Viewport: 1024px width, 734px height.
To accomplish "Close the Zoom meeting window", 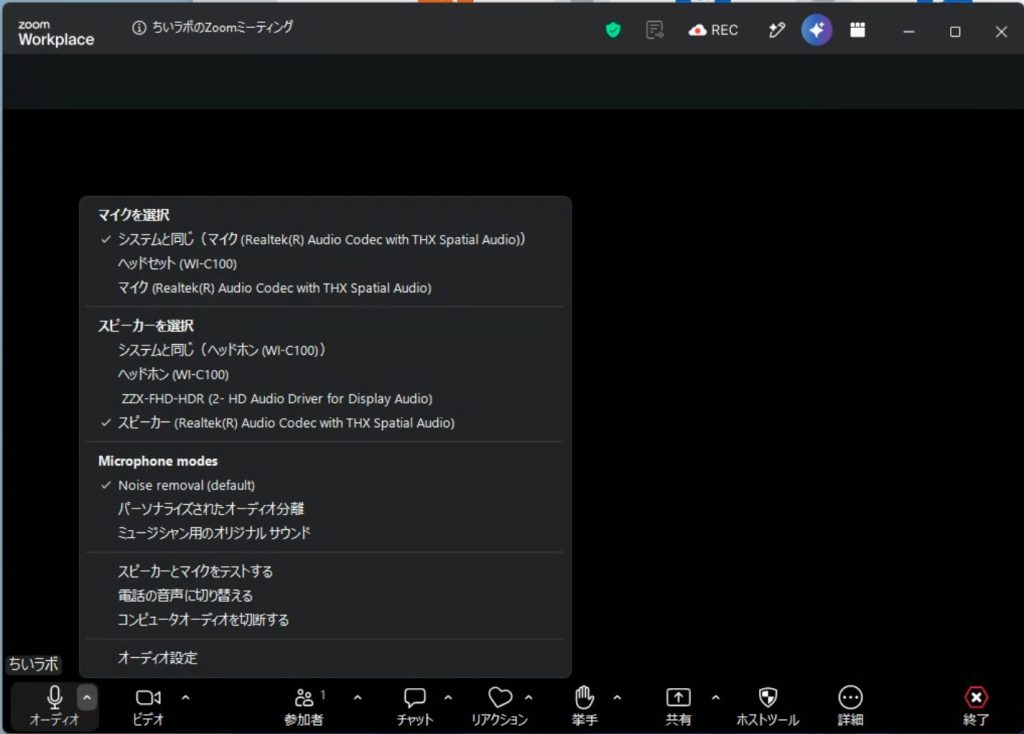I will (1001, 31).
